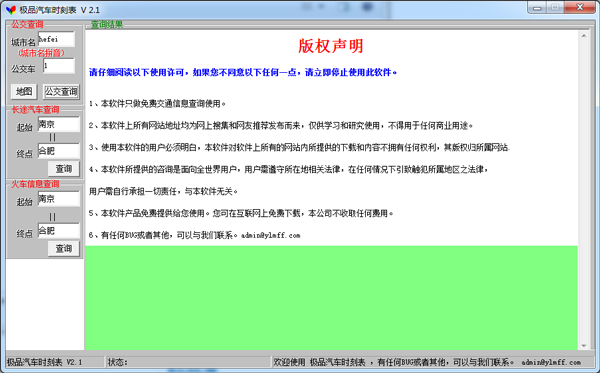600x373 pixels.
Task: Click the scrollbar down arrow in results
Action: (584, 345)
